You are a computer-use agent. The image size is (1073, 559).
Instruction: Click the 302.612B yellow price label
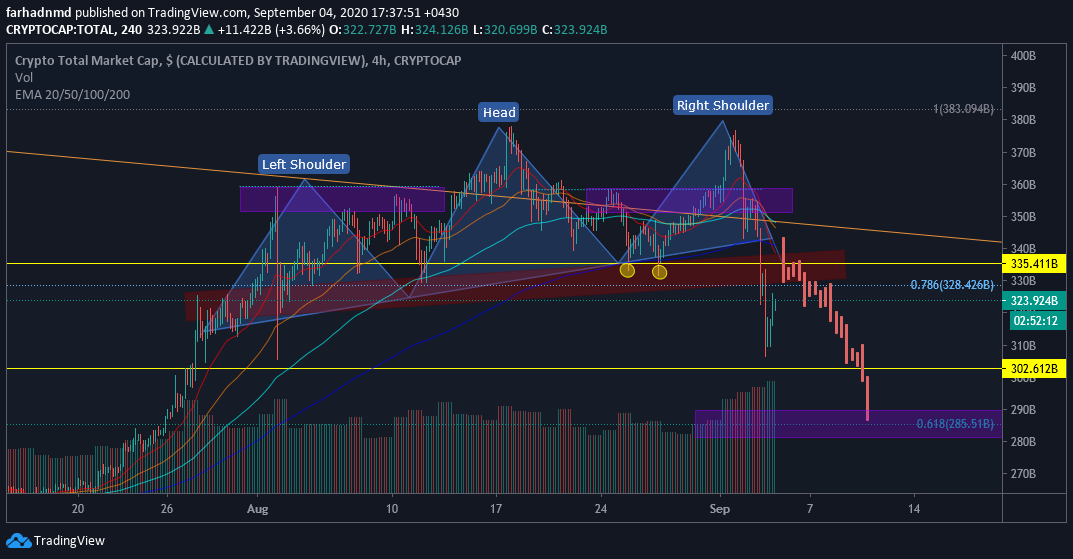tap(1034, 369)
